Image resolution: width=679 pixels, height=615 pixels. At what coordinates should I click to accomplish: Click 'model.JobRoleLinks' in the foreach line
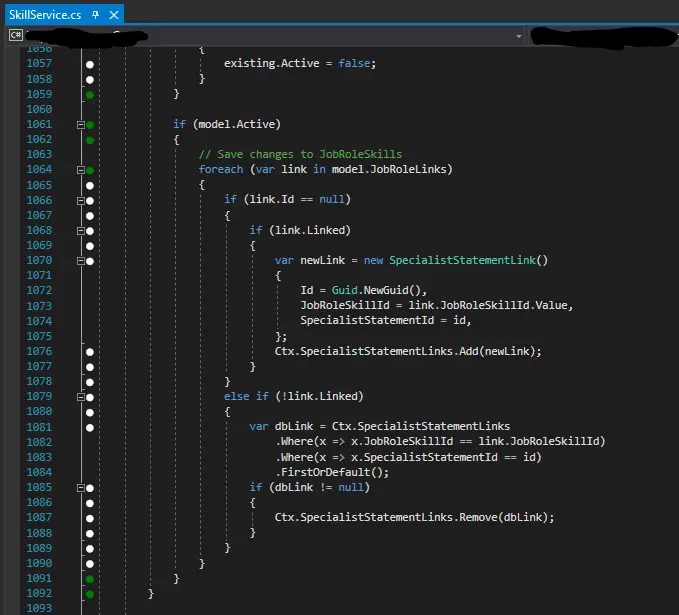388,169
